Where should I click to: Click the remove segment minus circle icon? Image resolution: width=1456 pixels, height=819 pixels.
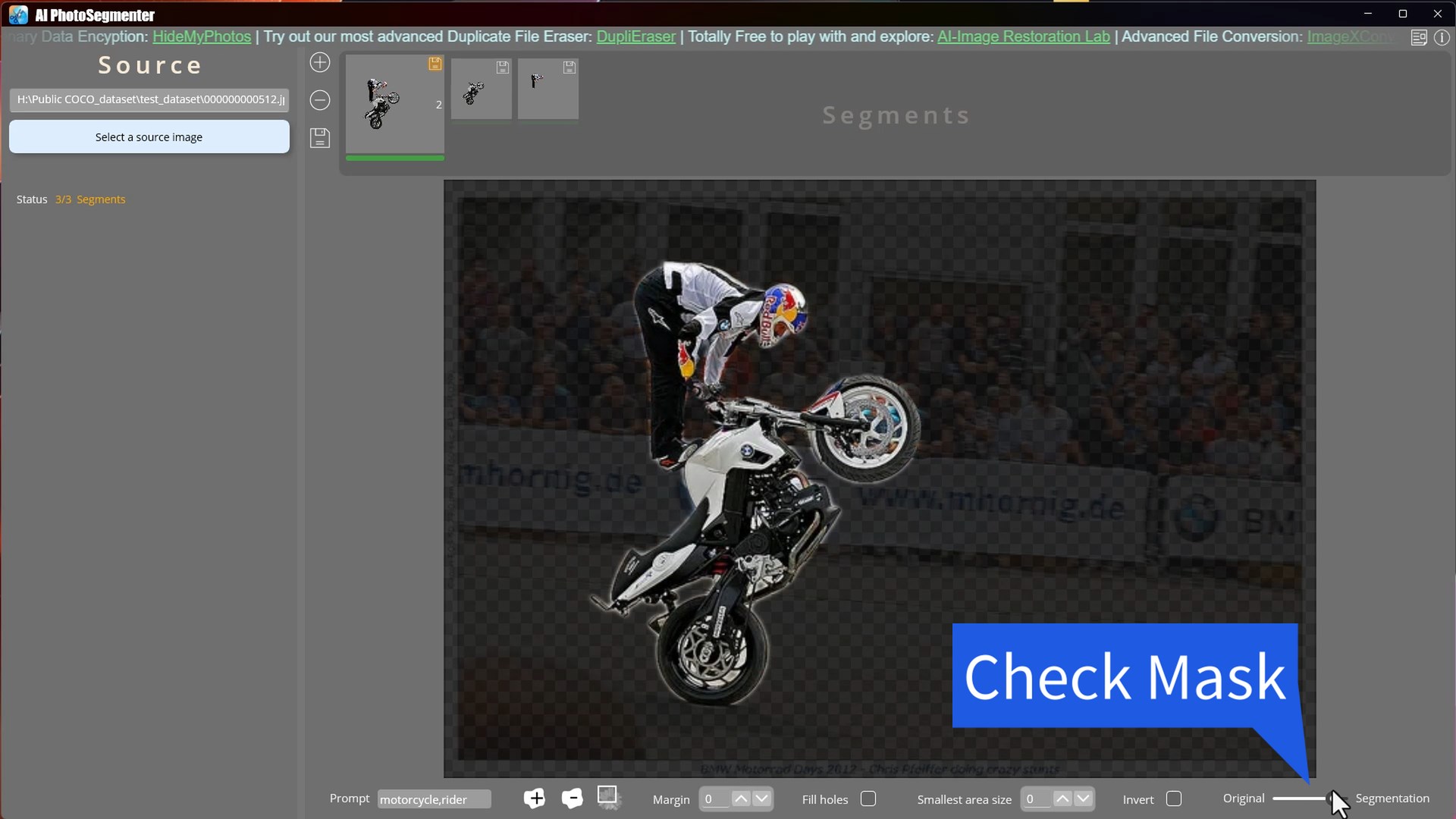coord(320,100)
